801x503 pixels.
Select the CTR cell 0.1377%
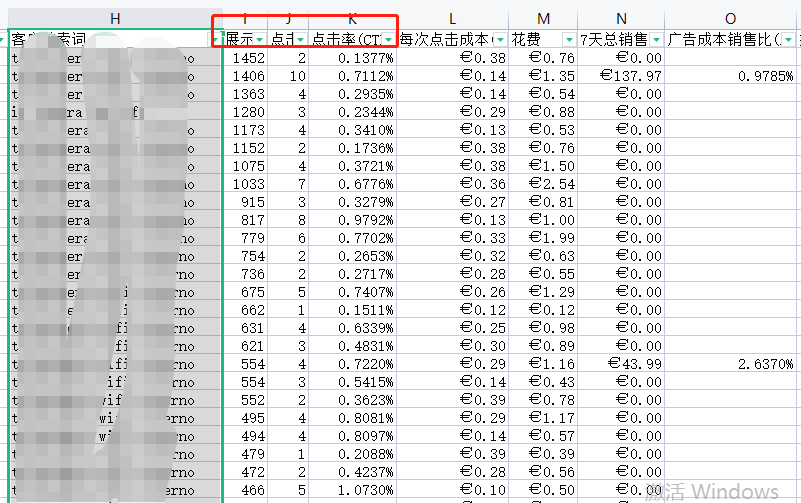[x=352, y=58]
